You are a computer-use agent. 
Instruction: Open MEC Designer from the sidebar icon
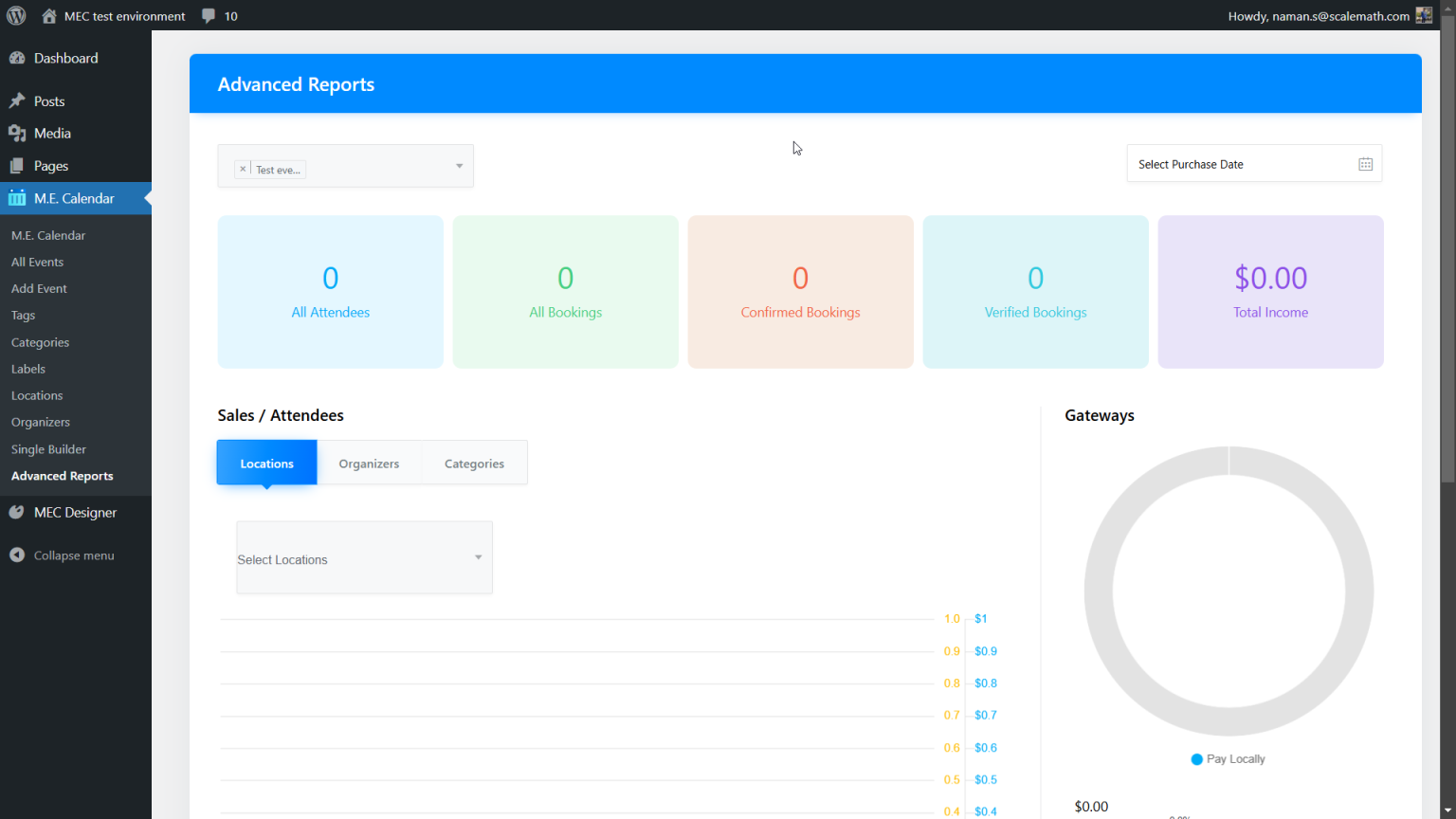coord(16,512)
